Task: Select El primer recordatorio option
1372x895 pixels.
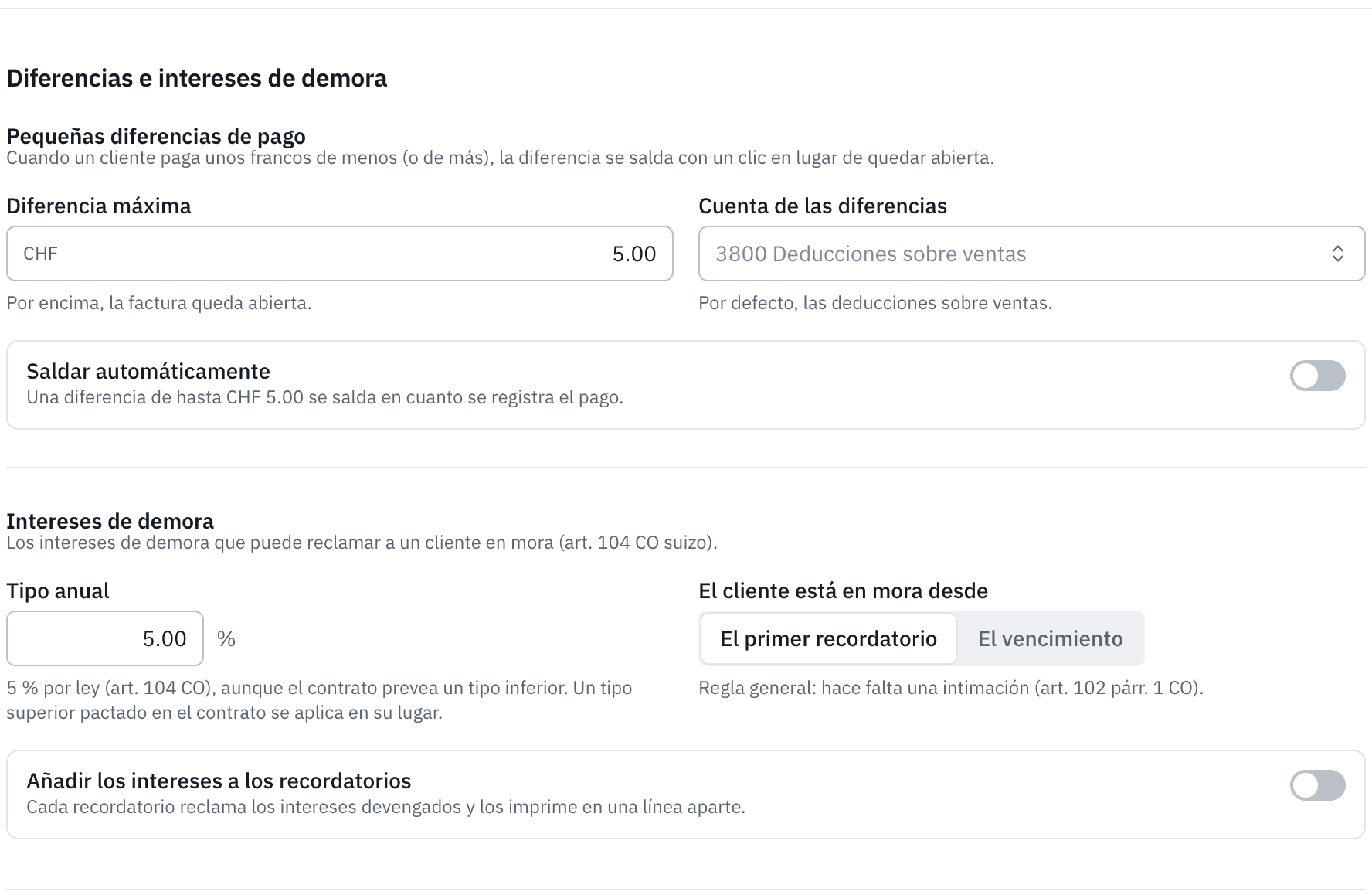Action: click(x=828, y=638)
